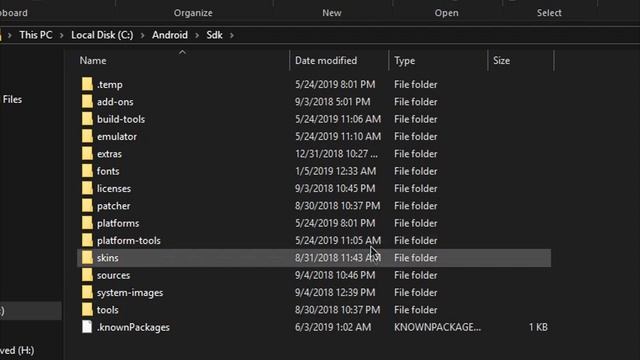Click the .knownPackages file icon
640x360 pixels.
[x=87, y=327]
